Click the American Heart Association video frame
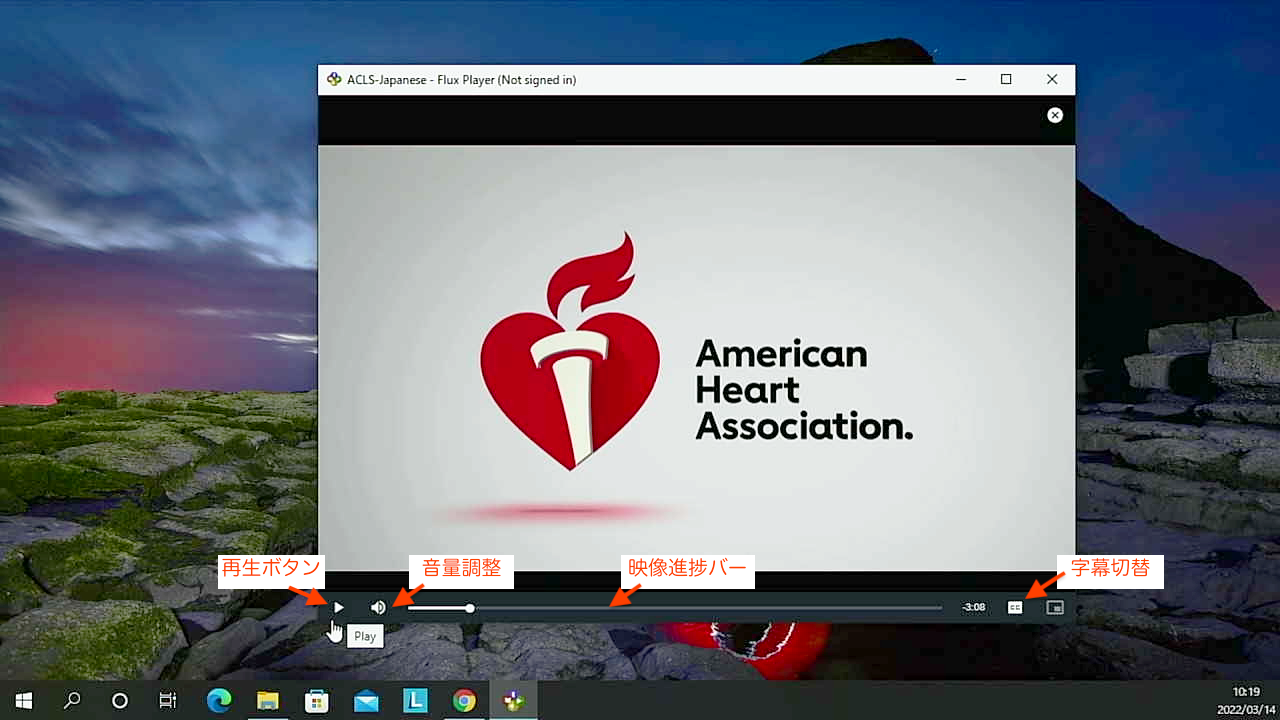The width and height of the screenshot is (1280, 720). pos(697,358)
